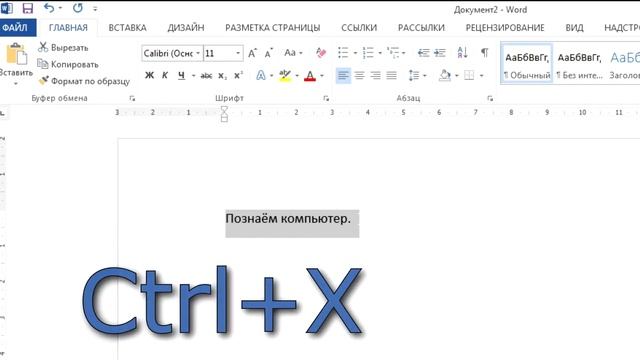Screen dimensions: 640x360
Task: Click Формат по образцу button
Action: [84, 81]
